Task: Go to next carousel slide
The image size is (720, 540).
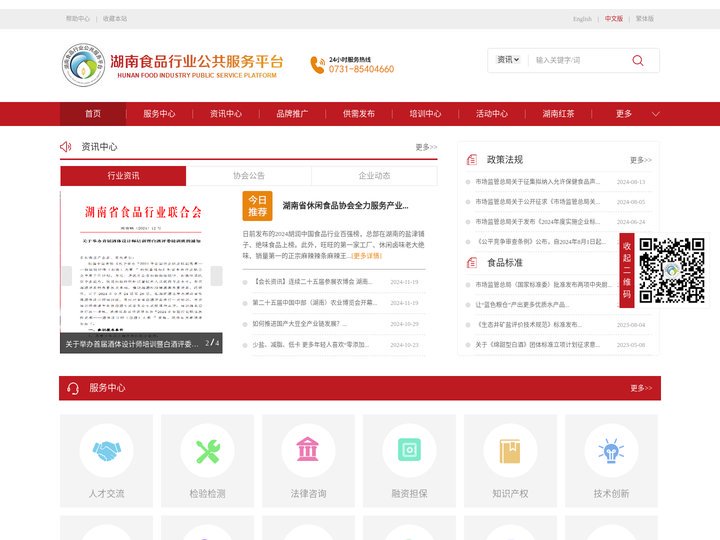Action: pyautogui.click(x=216, y=276)
